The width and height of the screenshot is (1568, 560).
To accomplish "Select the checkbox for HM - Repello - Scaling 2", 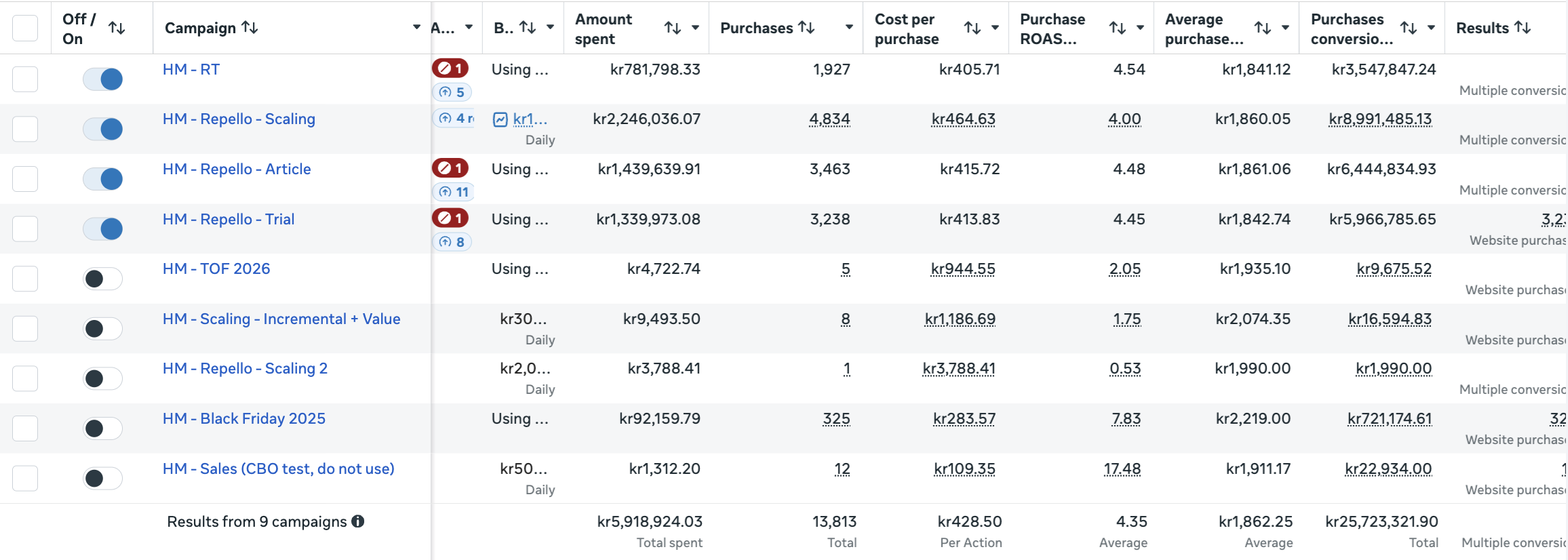I will tap(25, 378).
